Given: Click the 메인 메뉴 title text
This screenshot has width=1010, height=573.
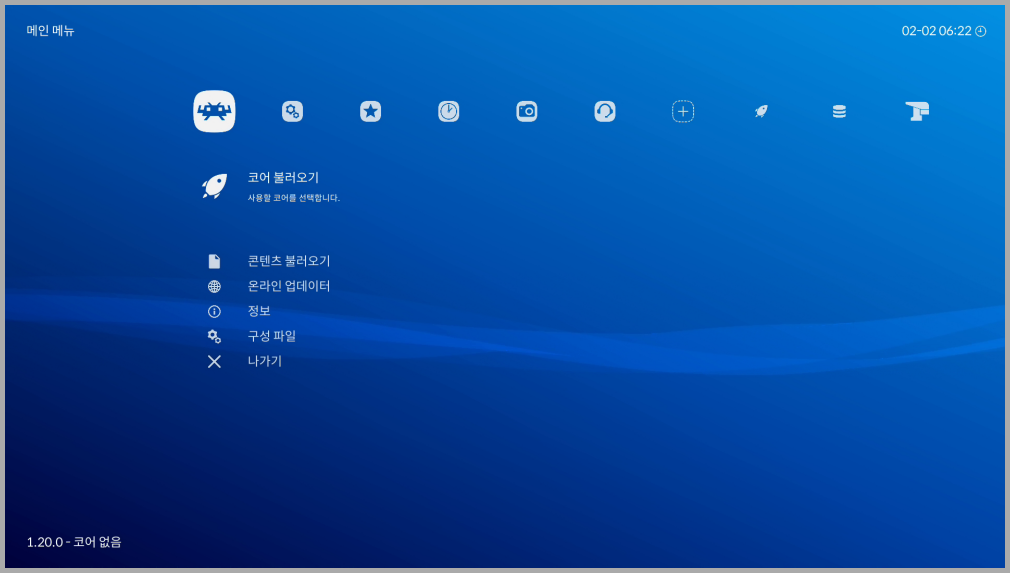Looking at the screenshot, I should click(x=50, y=30).
